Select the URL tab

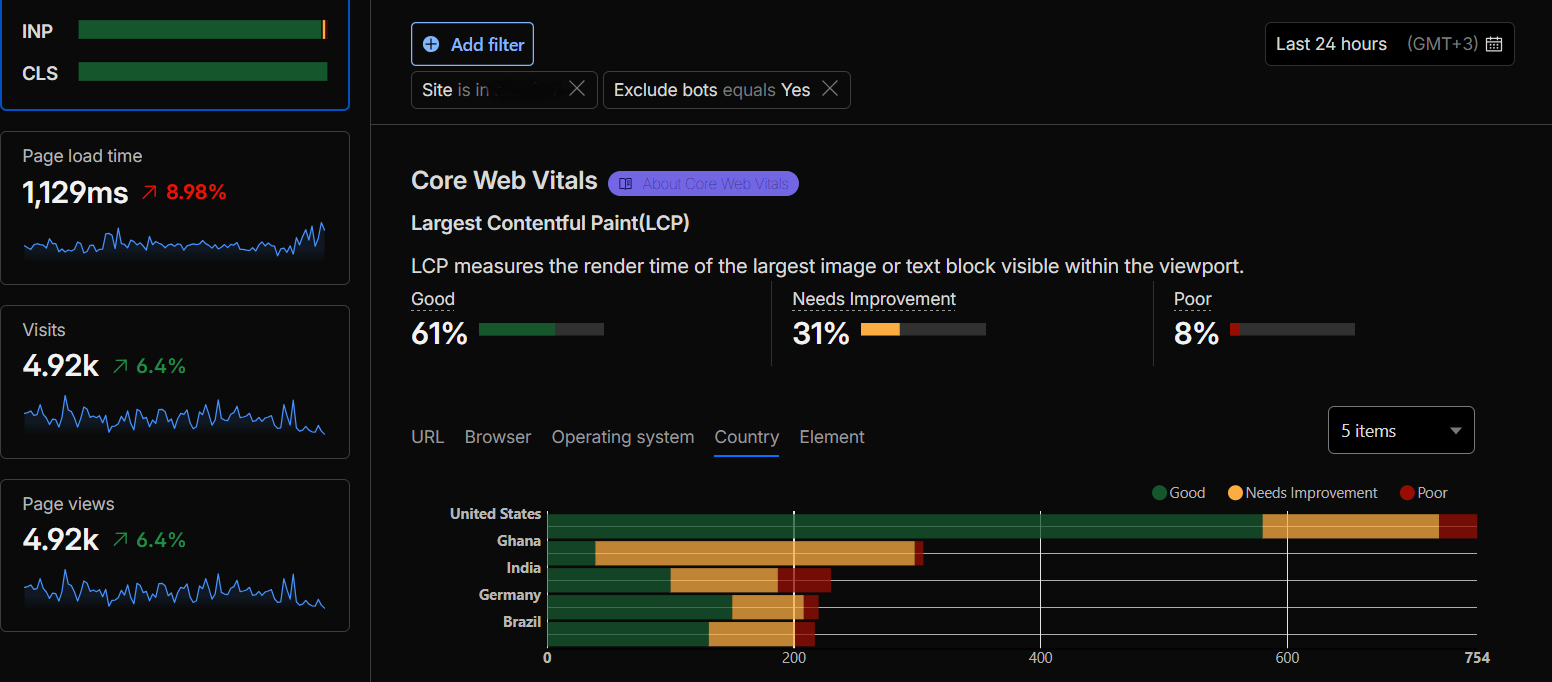(x=428, y=437)
